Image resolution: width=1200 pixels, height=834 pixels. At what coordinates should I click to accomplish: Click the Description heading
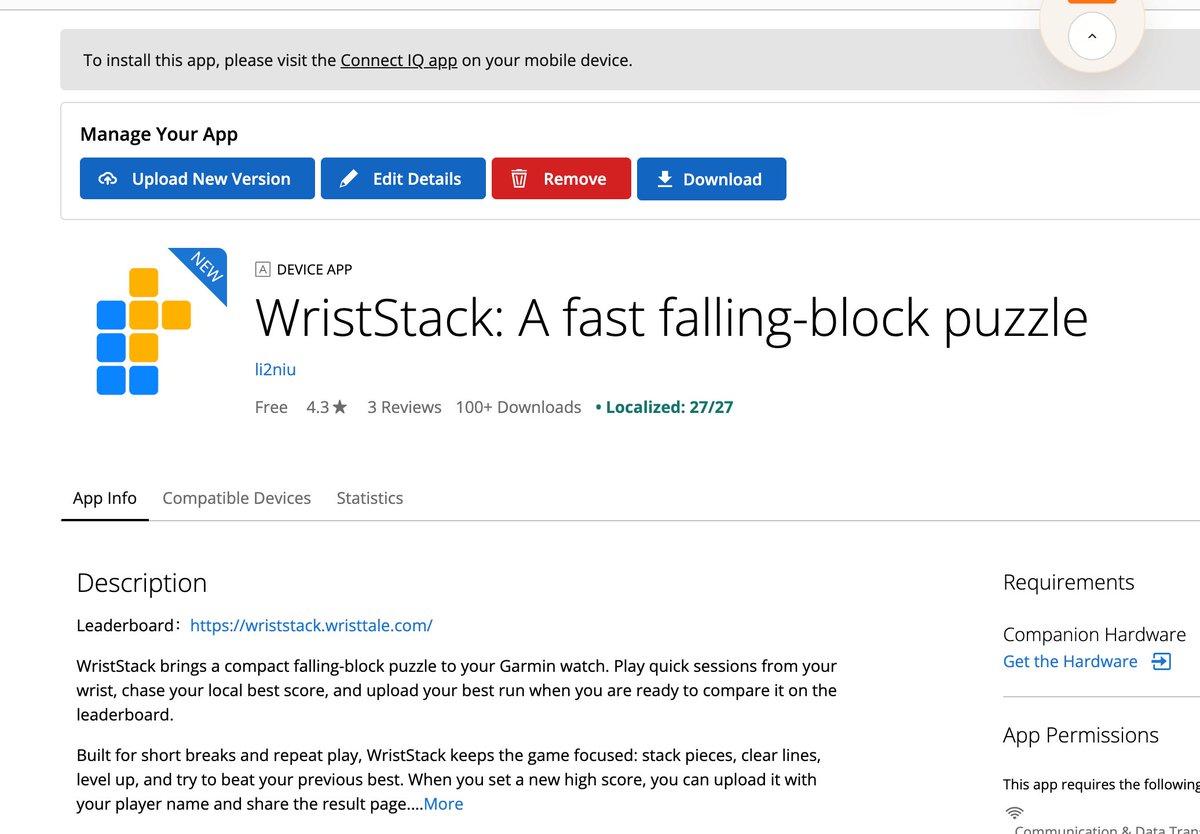click(142, 583)
